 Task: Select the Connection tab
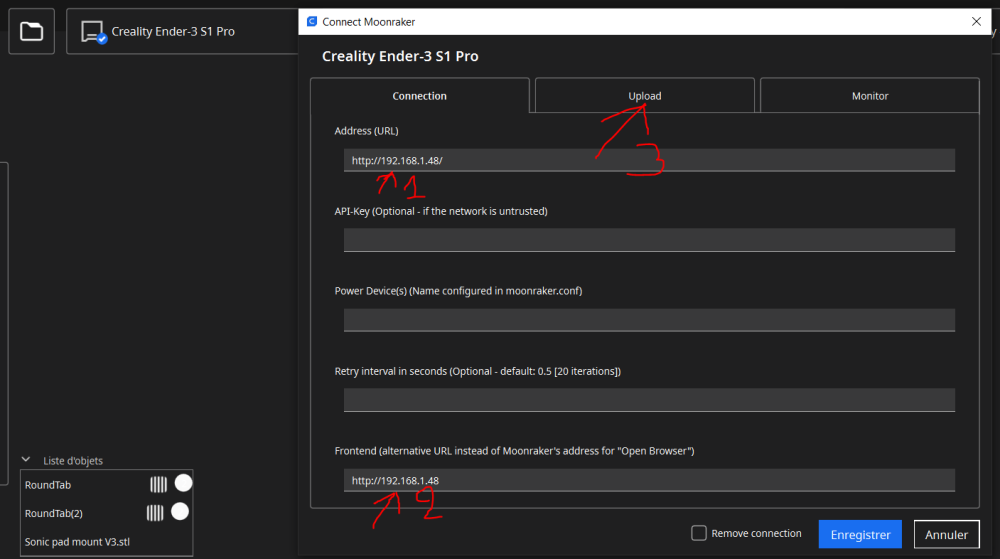(420, 96)
